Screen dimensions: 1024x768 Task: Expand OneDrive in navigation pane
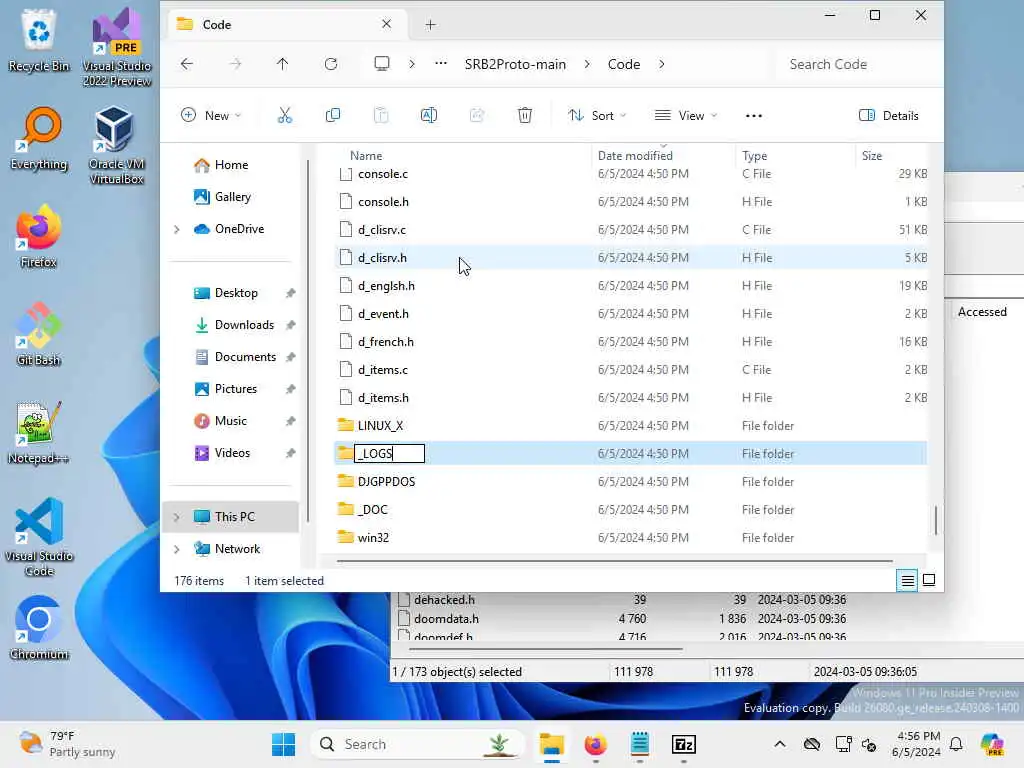(x=176, y=229)
